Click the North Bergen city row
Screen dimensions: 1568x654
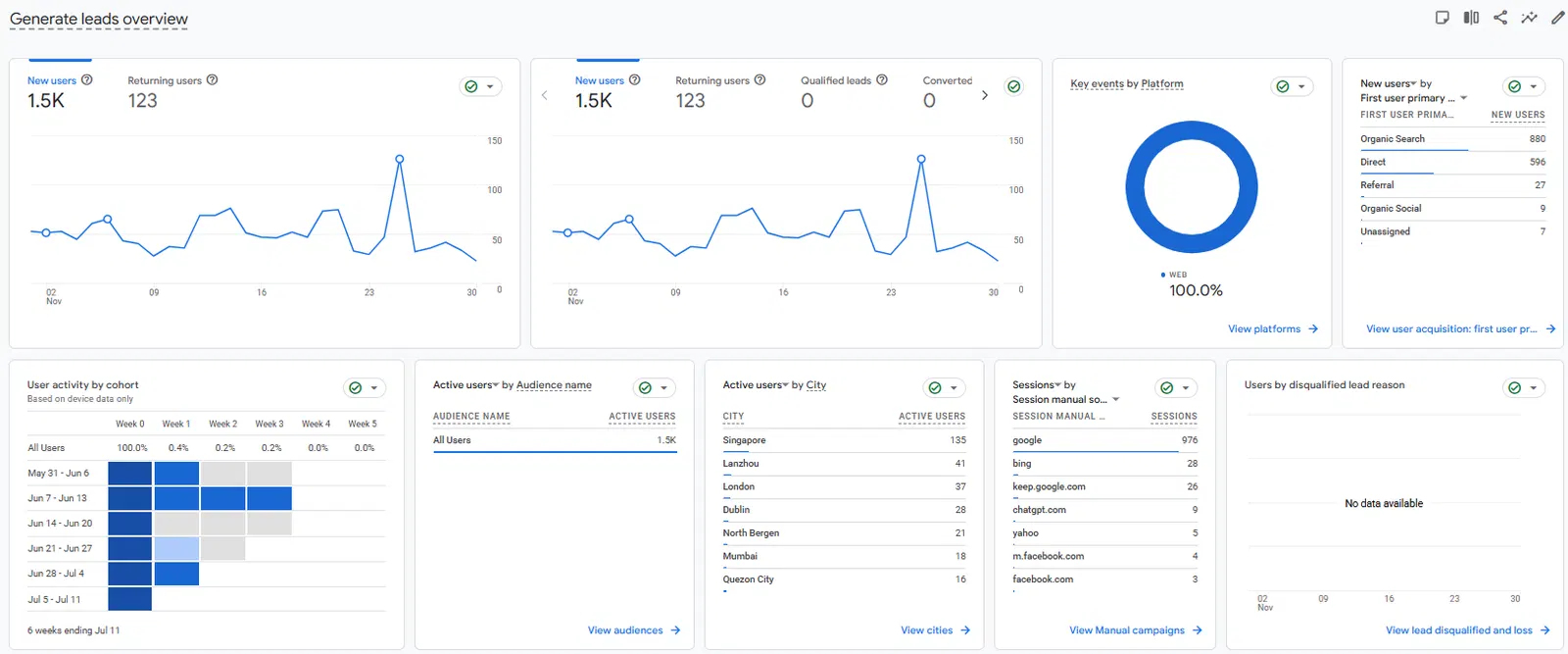[844, 533]
